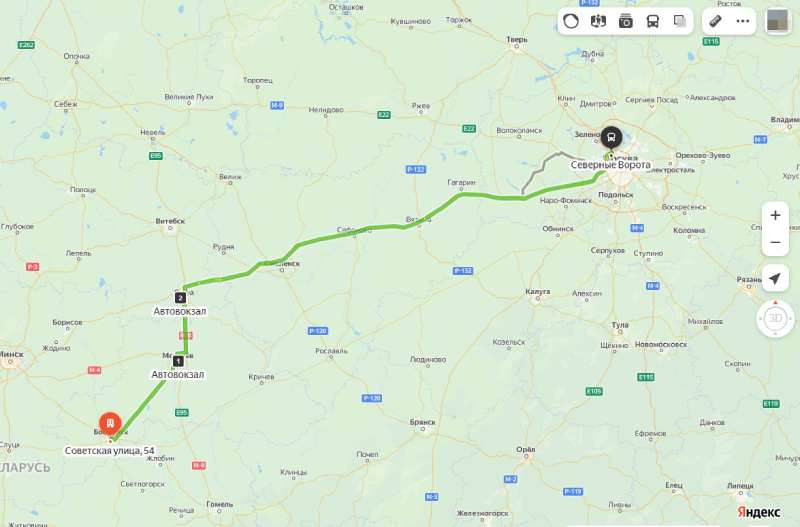This screenshot has height=527, width=800.
Task: Click the Северные Ворота label
Action: pyautogui.click(x=610, y=165)
